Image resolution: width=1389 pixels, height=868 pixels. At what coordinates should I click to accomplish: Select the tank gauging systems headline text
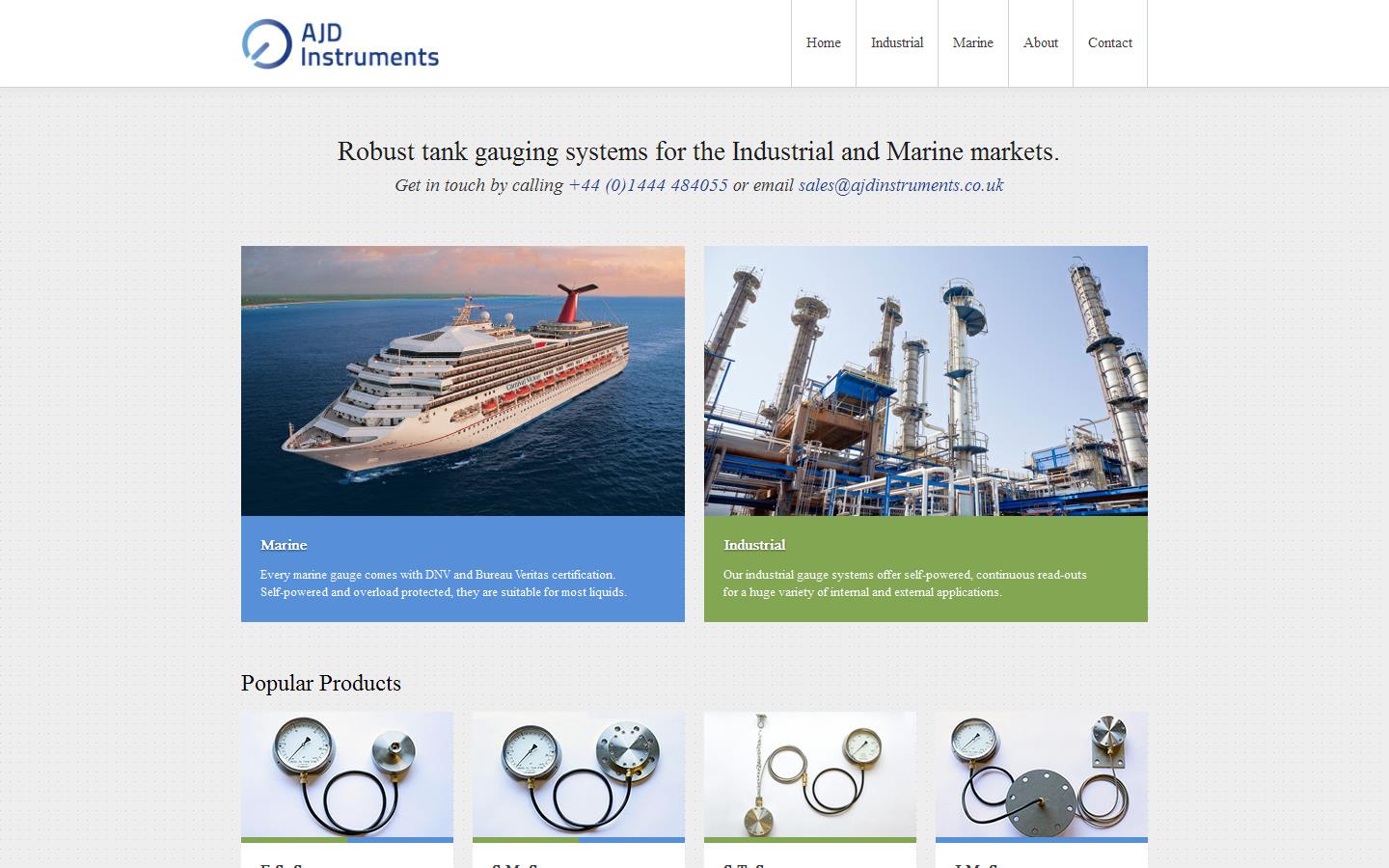698,151
